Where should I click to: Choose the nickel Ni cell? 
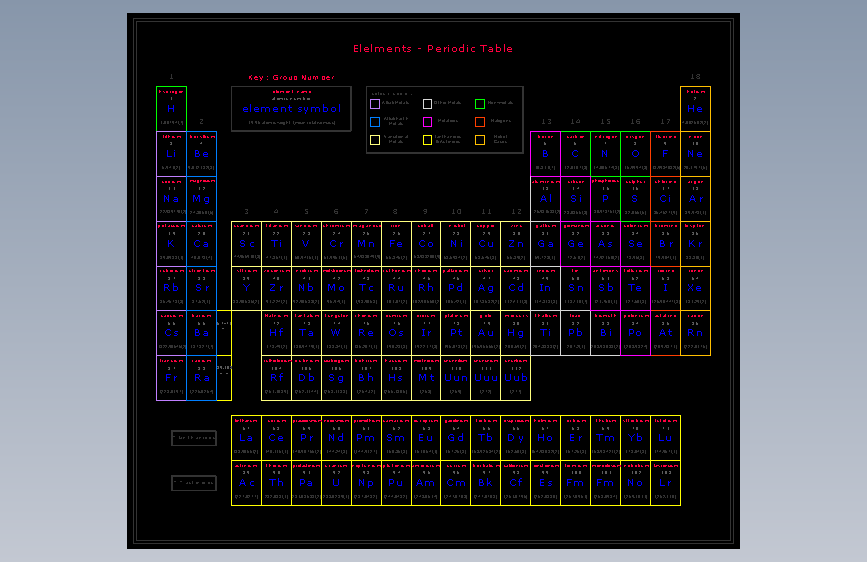(x=456, y=243)
